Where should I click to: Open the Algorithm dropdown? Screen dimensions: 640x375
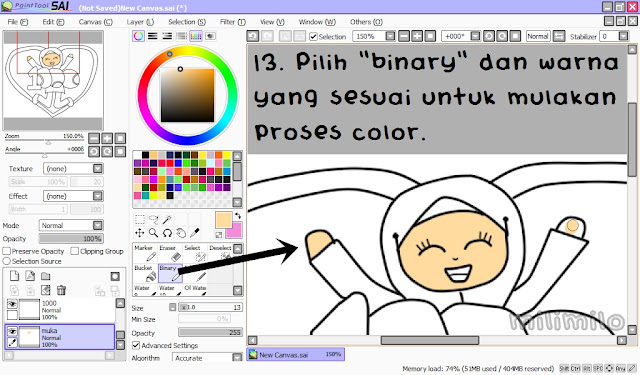click(237, 357)
